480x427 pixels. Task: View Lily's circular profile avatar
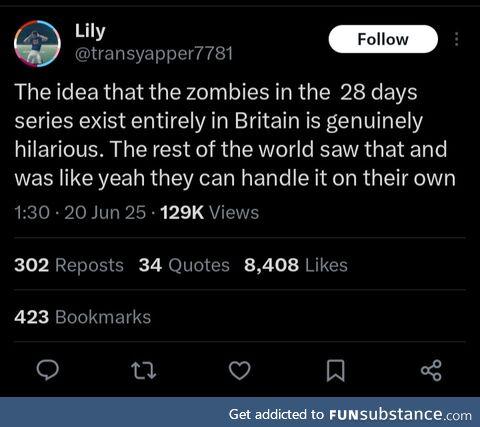(x=37, y=44)
